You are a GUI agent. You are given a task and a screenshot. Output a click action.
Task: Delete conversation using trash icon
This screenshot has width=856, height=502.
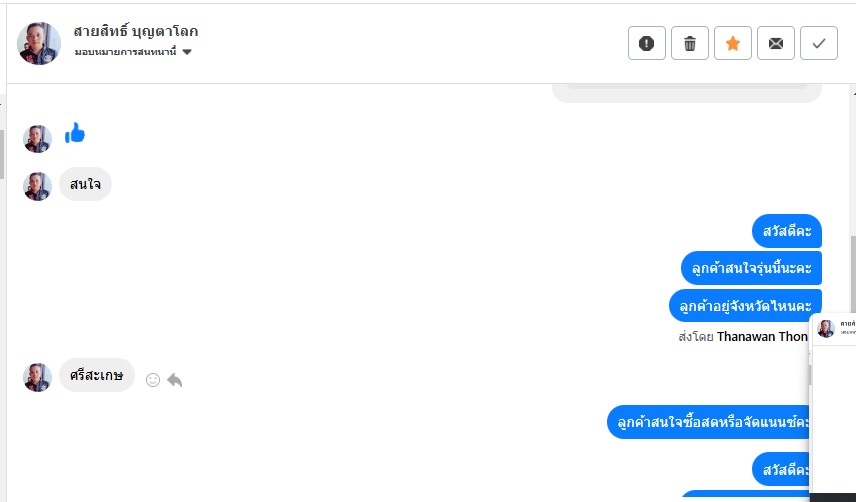[690, 43]
